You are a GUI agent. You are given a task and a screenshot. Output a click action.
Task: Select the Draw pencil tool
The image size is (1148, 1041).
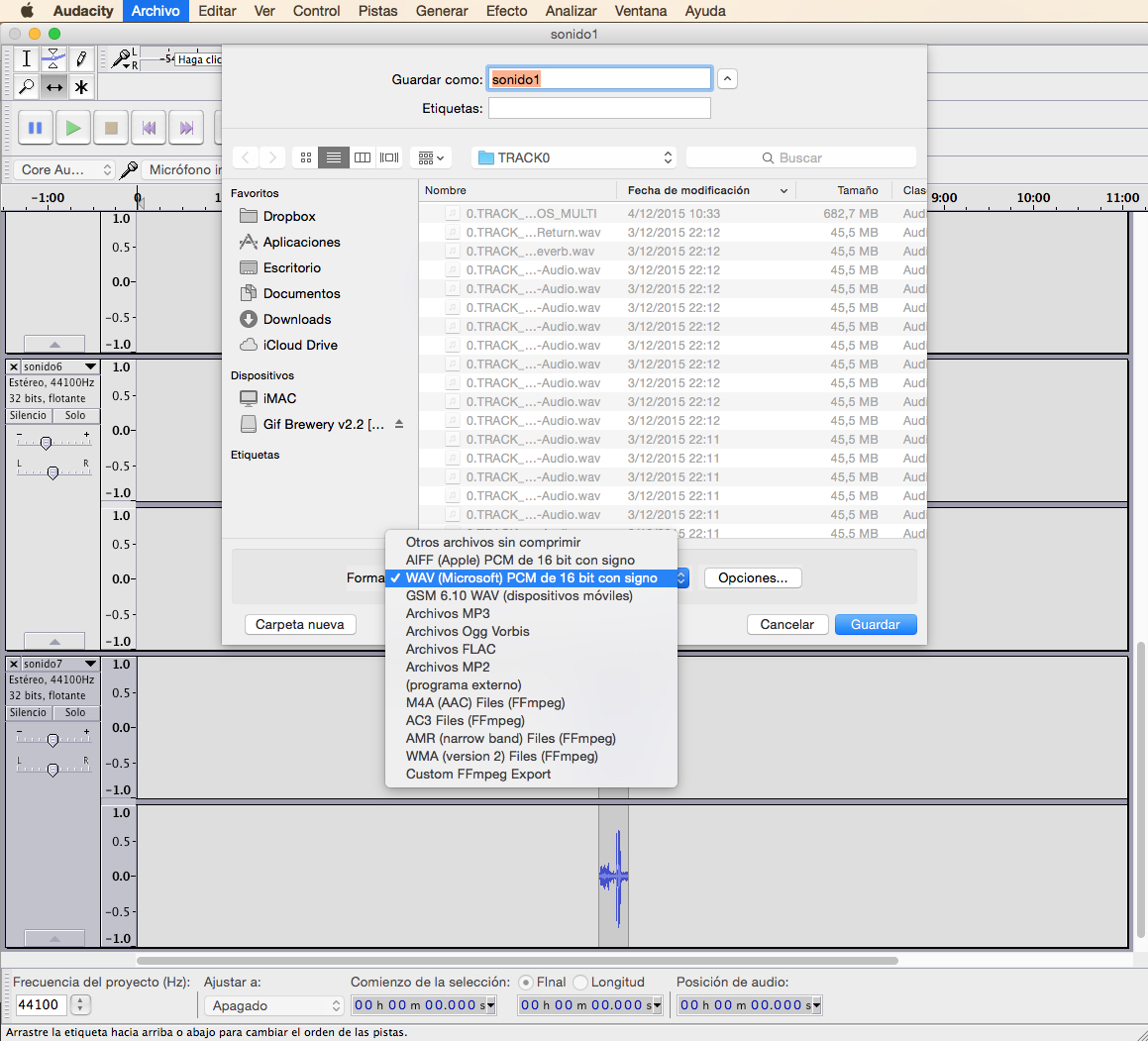81,59
